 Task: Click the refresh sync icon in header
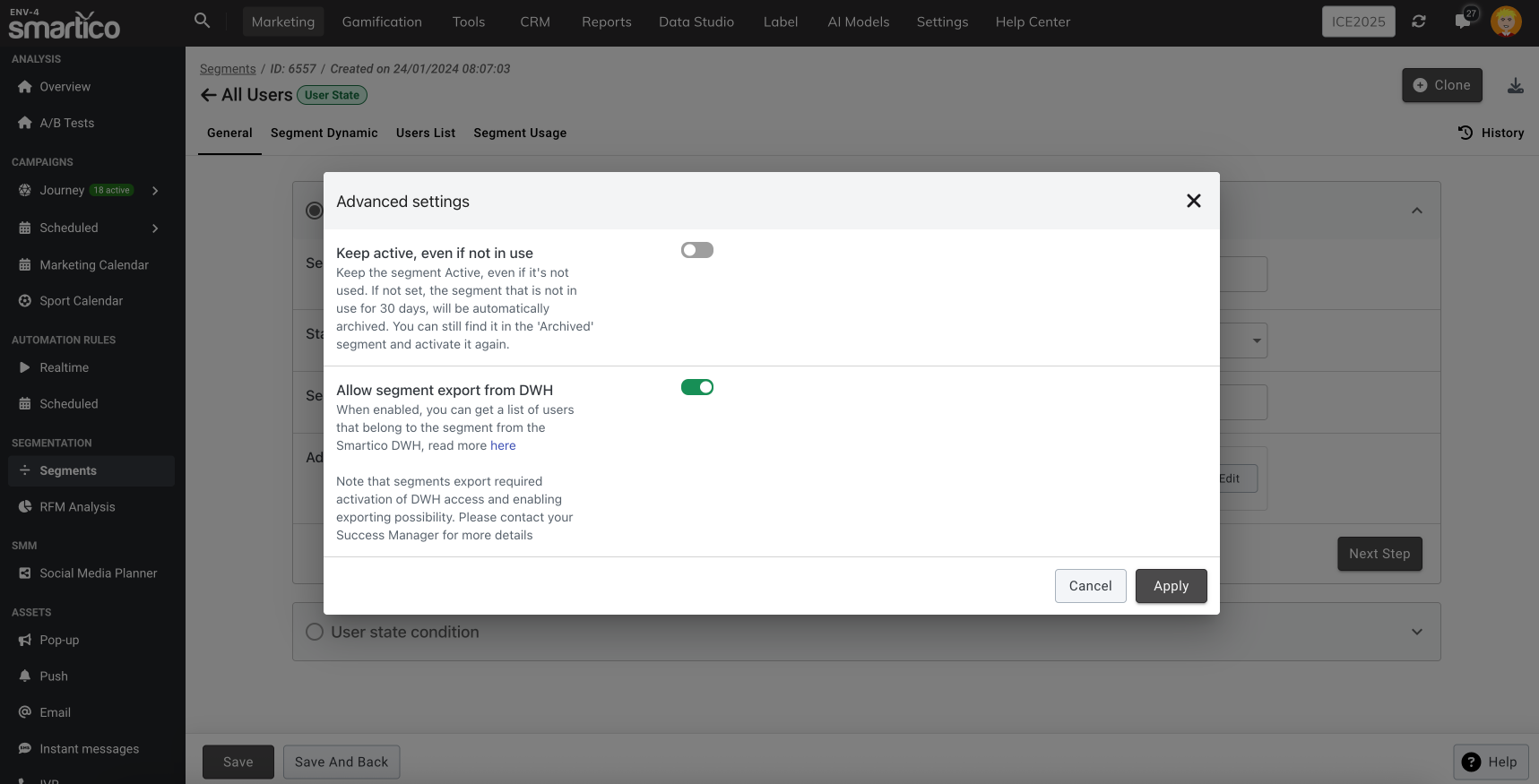coord(1418,22)
